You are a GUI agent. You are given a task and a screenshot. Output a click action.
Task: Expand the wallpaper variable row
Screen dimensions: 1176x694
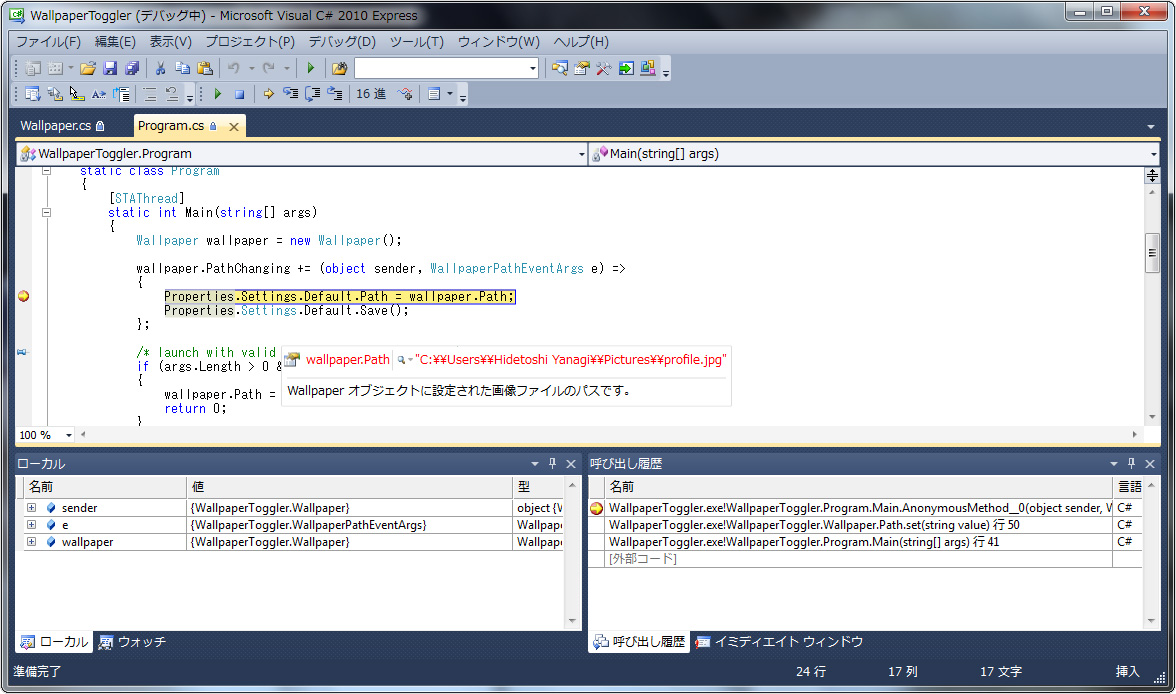point(32,542)
